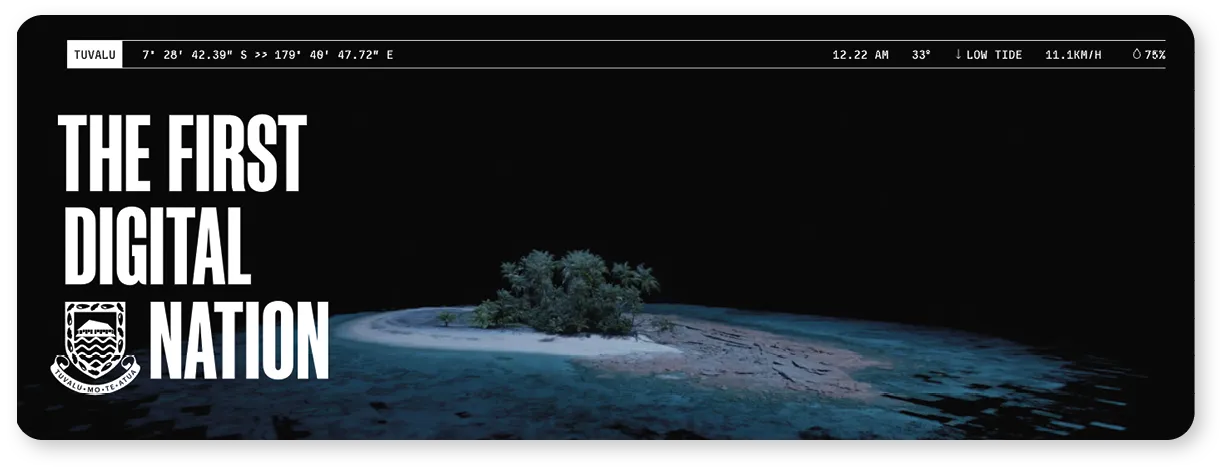Image resolution: width=1224 pixels, height=469 pixels.
Task: Click the down arrow beside LOW TIDE
Action: tap(958, 55)
